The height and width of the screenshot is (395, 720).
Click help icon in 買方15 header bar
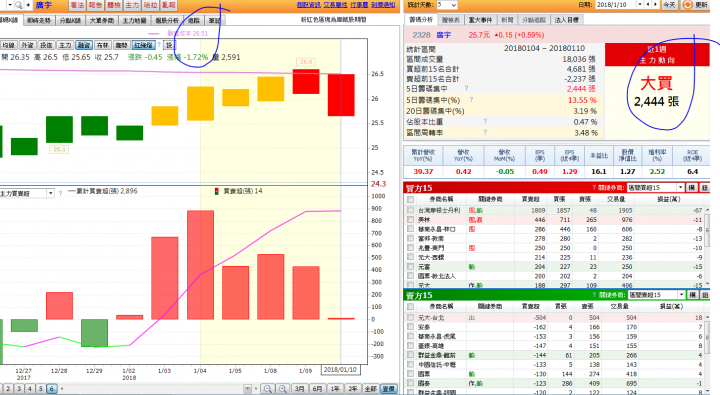pos(594,188)
